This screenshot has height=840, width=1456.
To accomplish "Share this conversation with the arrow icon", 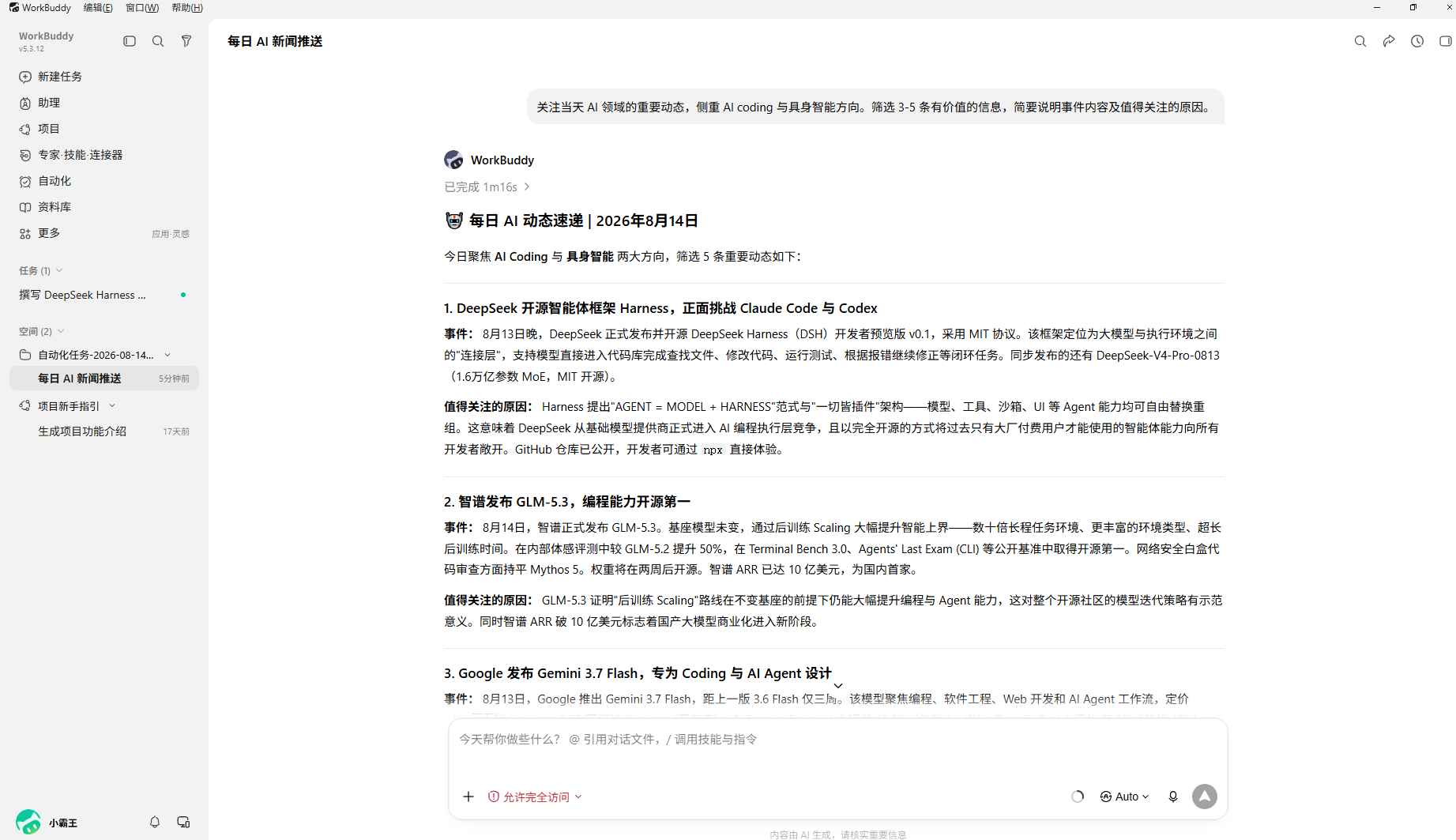I will click(x=1389, y=41).
